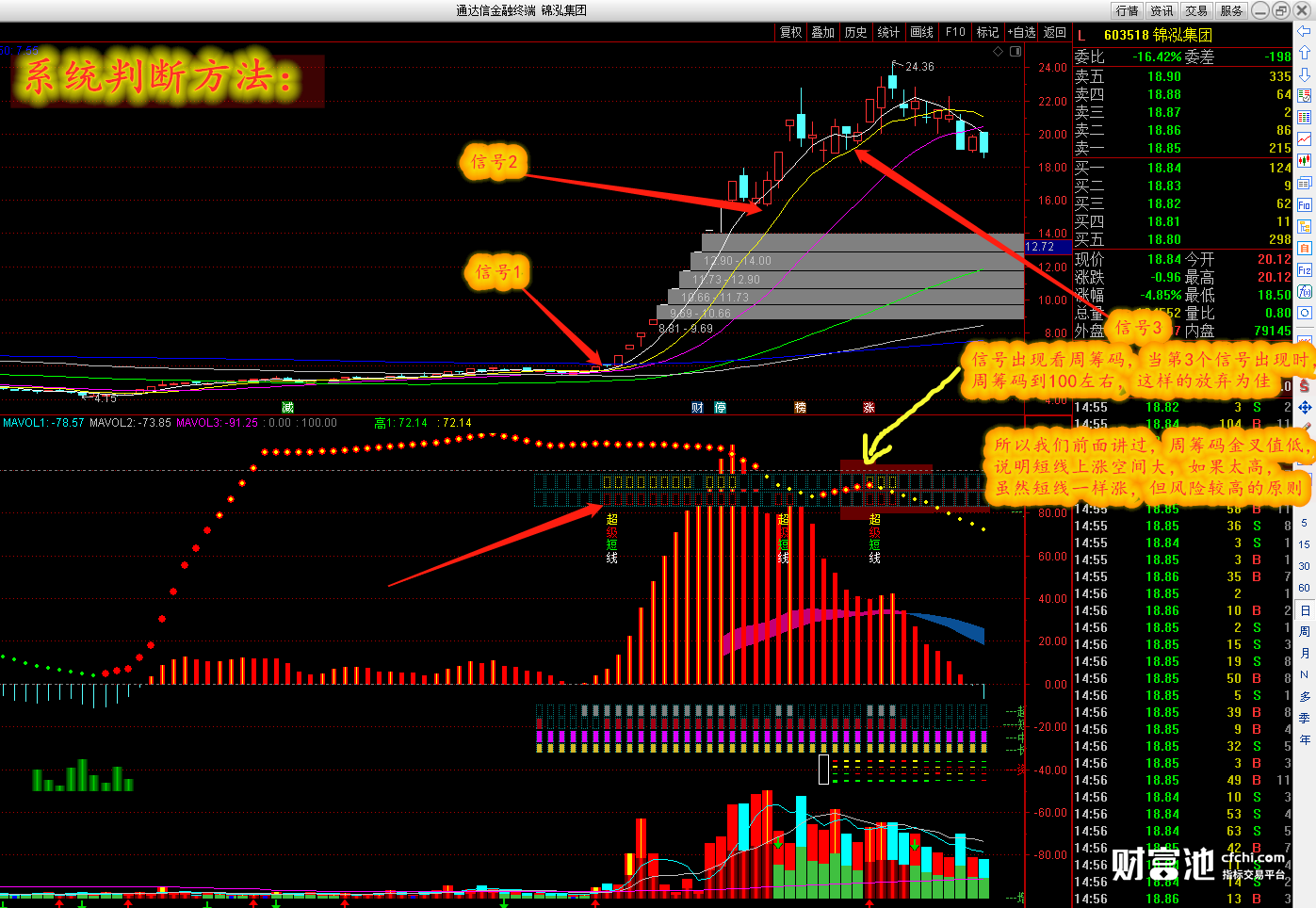Click the back arrow icon in right sidebar
1316x908 pixels.
[1305, 31]
